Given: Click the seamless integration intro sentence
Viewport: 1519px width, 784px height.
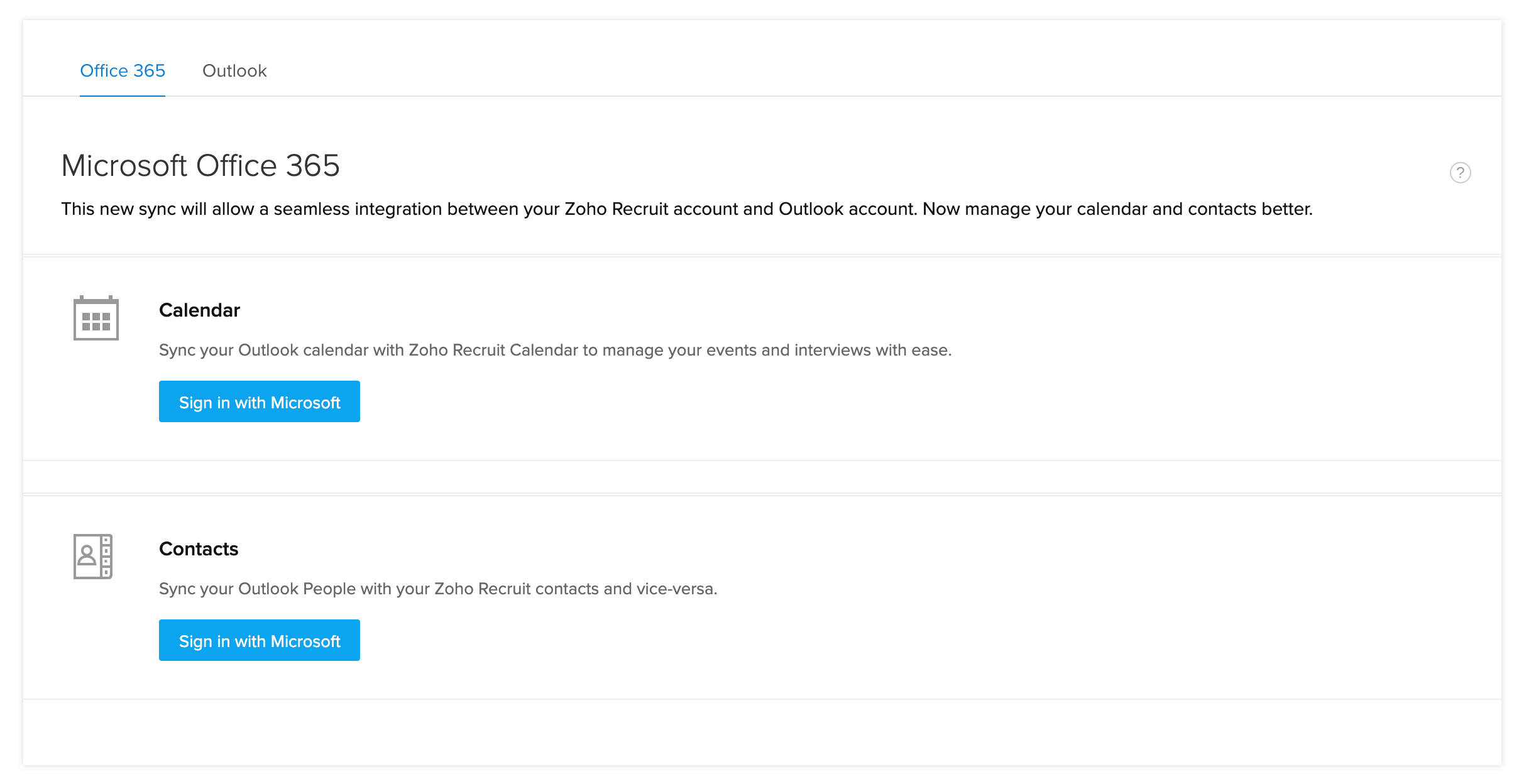Looking at the screenshot, I should [x=686, y=209].
